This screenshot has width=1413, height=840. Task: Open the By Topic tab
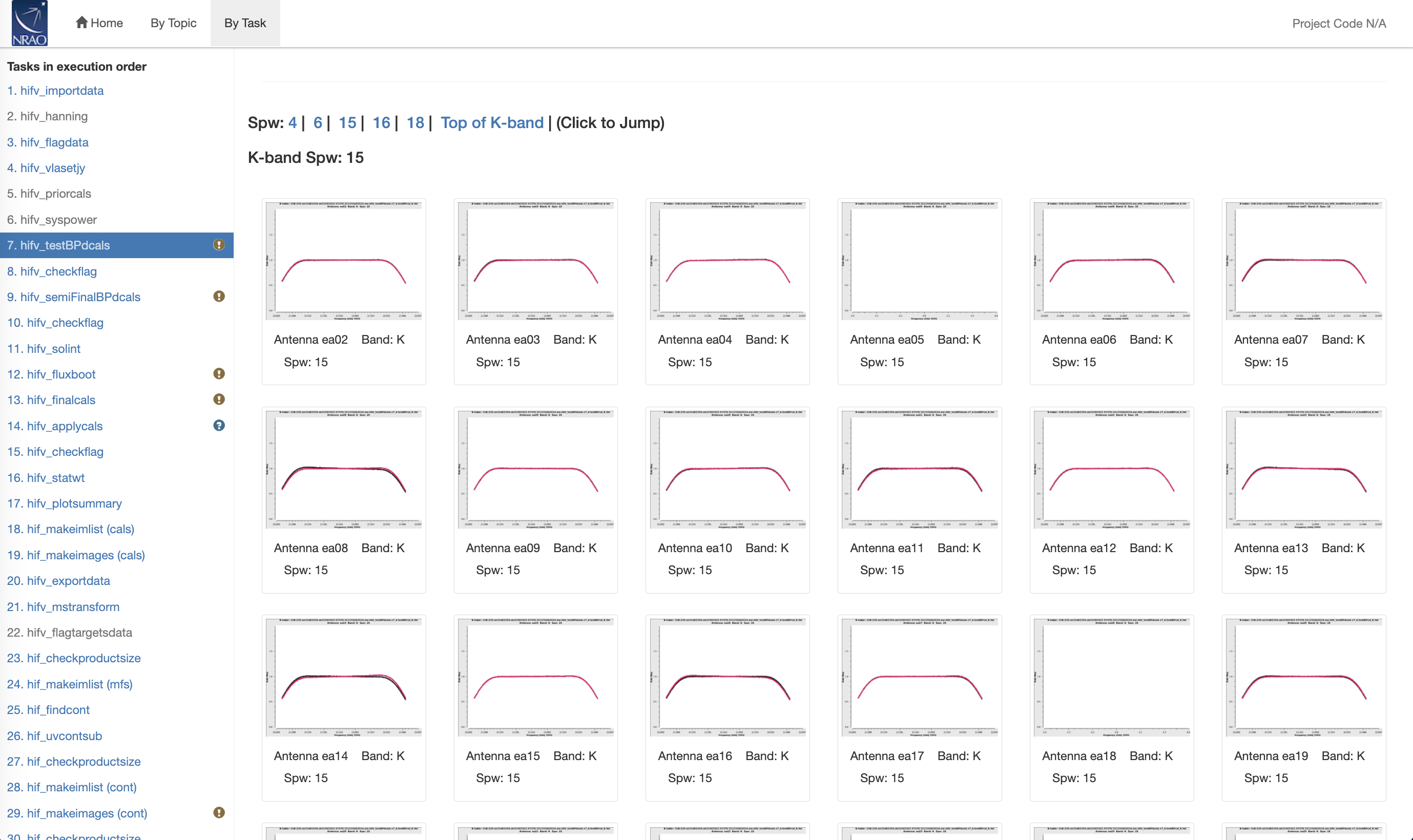[x=173, y=23]
